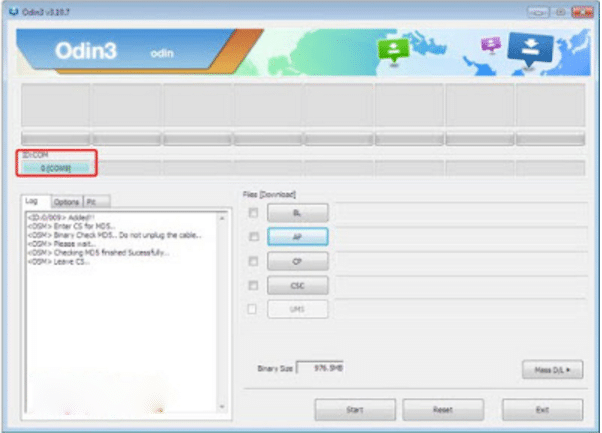Click the 'Files [Download]' group label
The width and height of the screenshot is (602, 433).
[269, 194]
